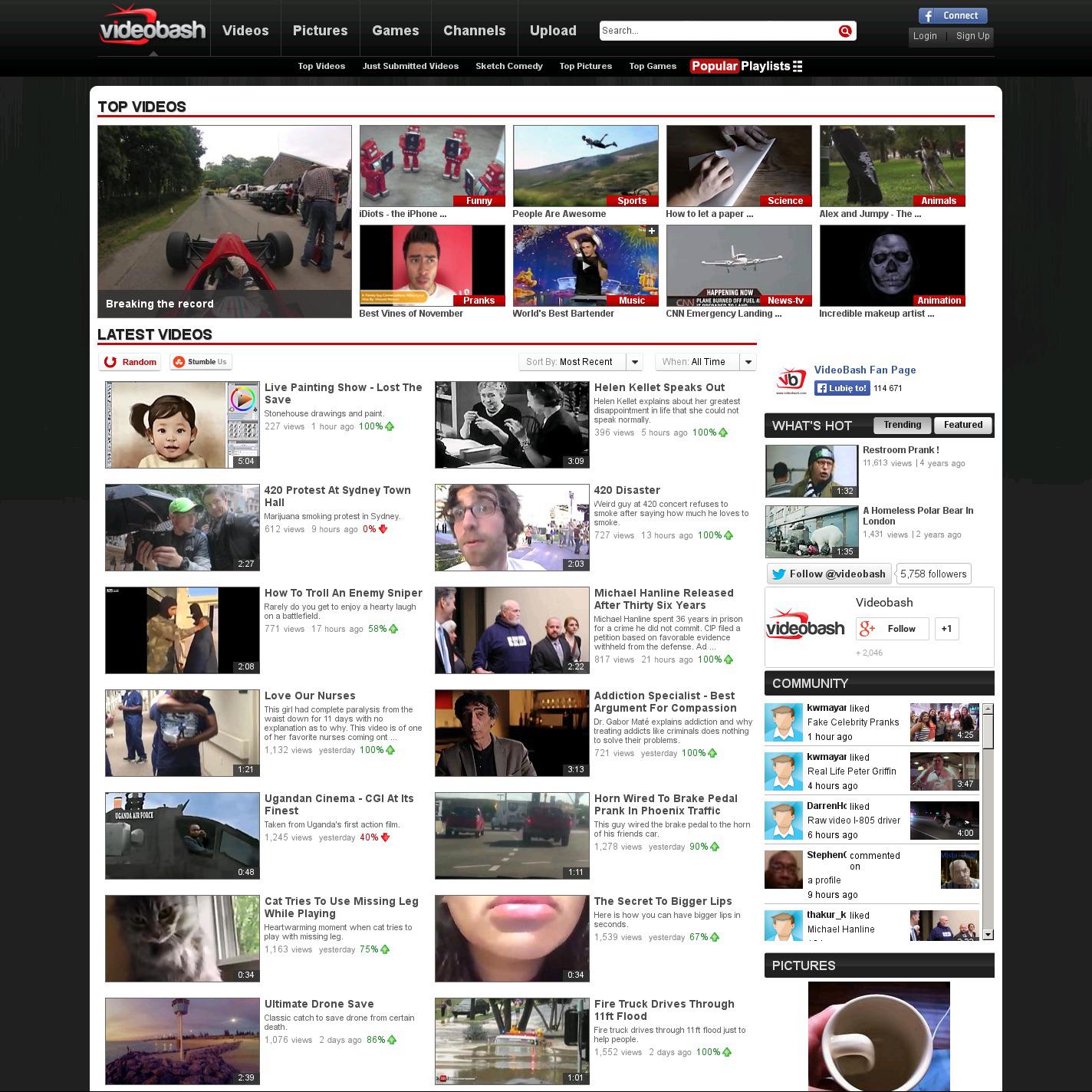This screenshot has width=1092, height=1092.
Task: Go to the Sketch Comedy tab
Action: [x=508, y=66]
